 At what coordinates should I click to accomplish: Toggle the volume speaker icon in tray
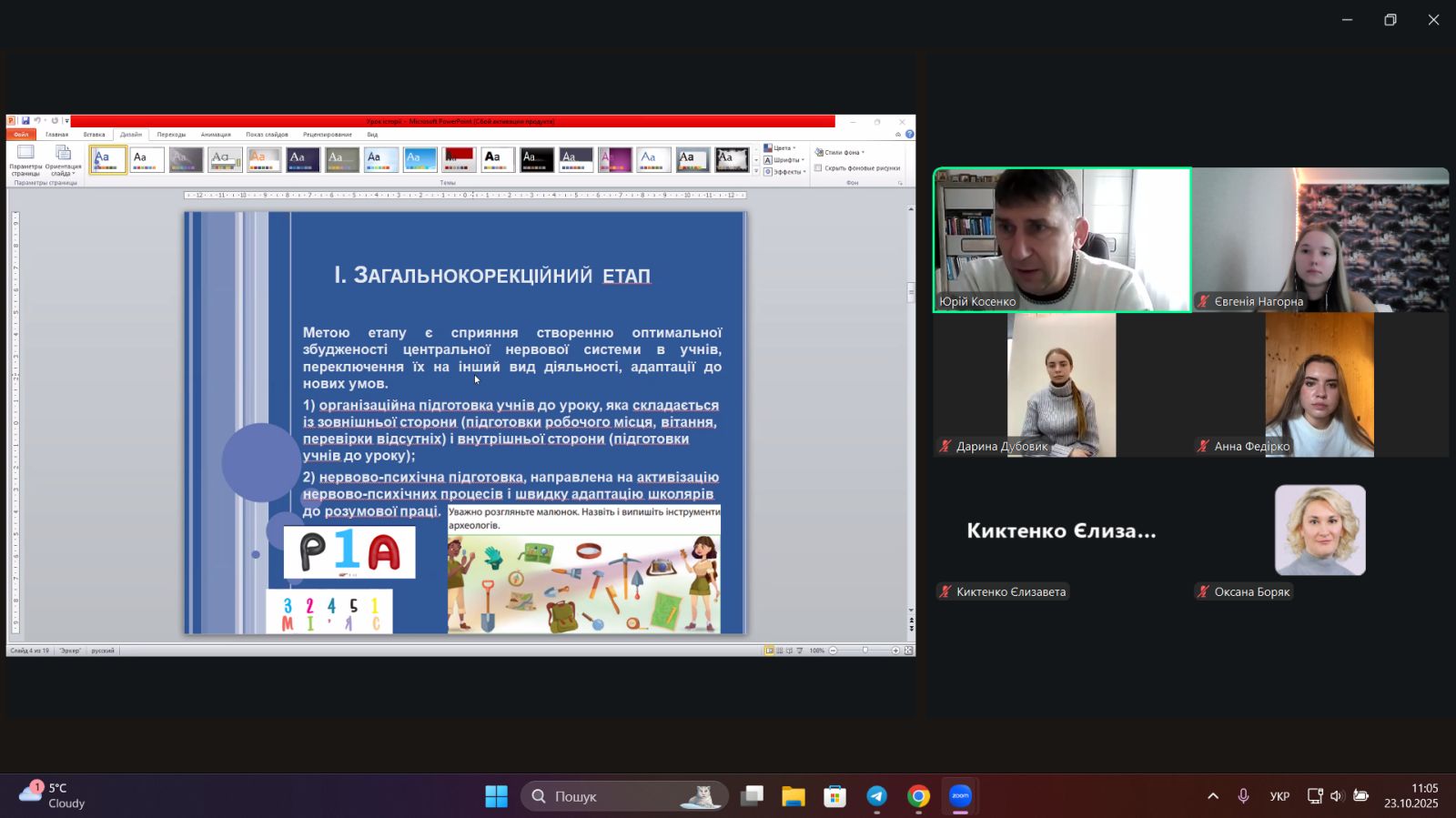tap(1336, 796)
